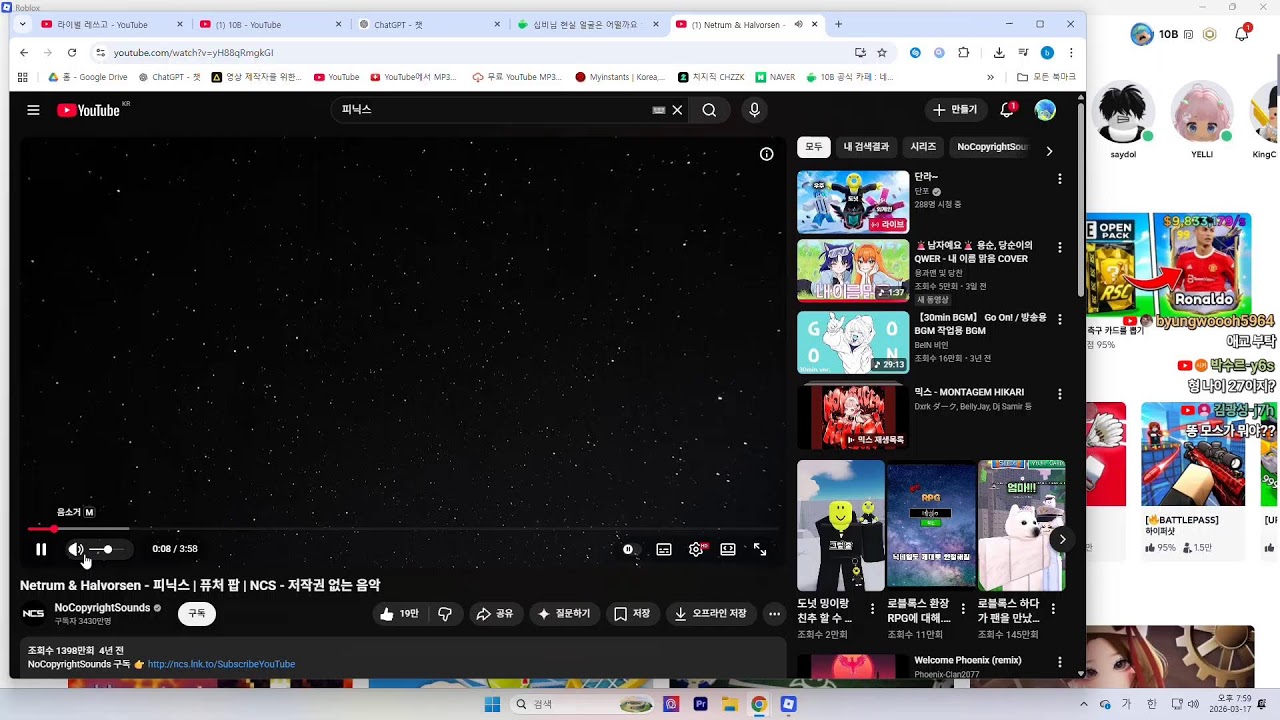Select the 시리즈 filter chip
Viewport: 1280px width, 720px height.
pos(923,147)
